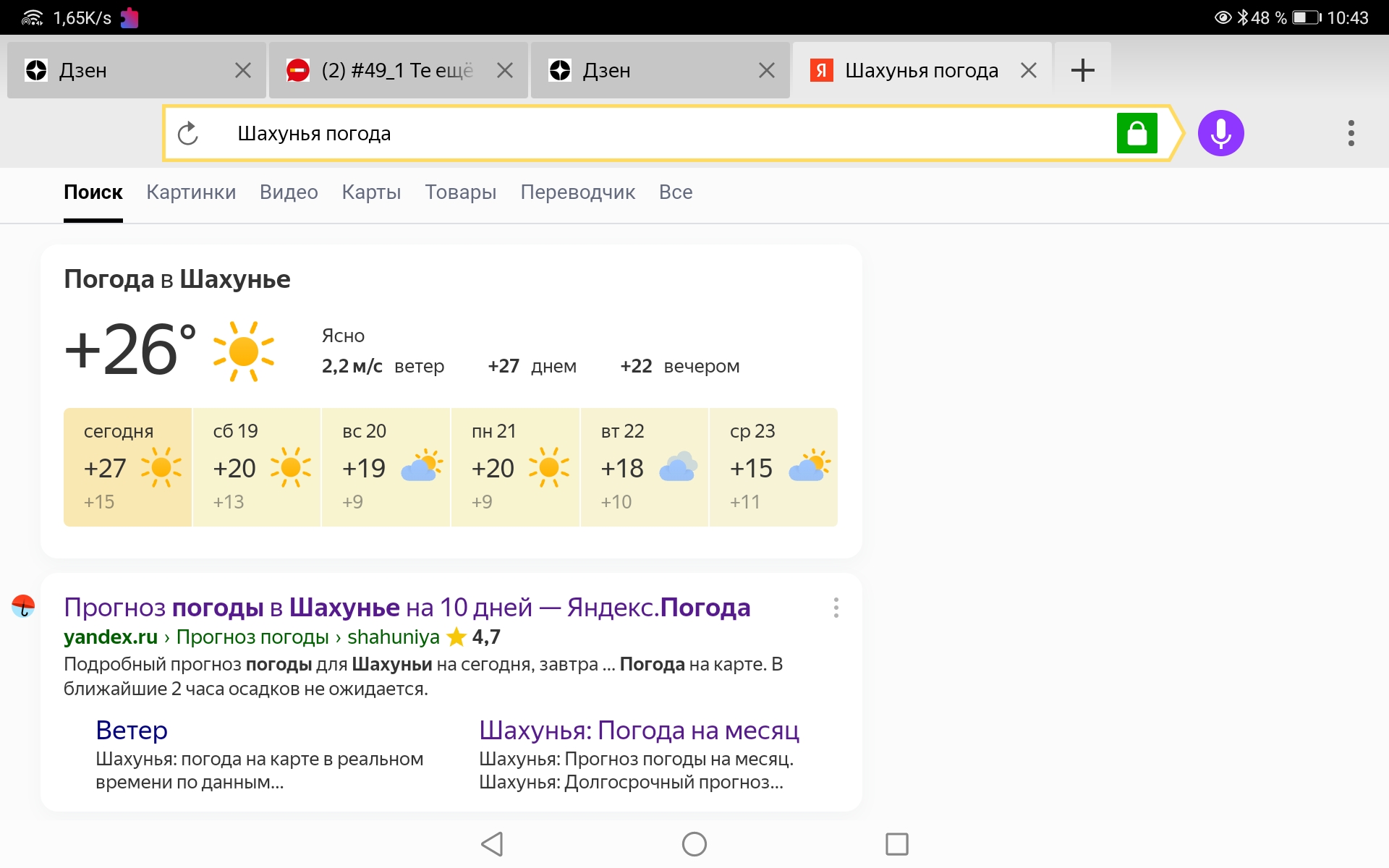Screen dimensions: 1389x868
Task: Open the Карты search category
Action: click(x=371, y=192)
